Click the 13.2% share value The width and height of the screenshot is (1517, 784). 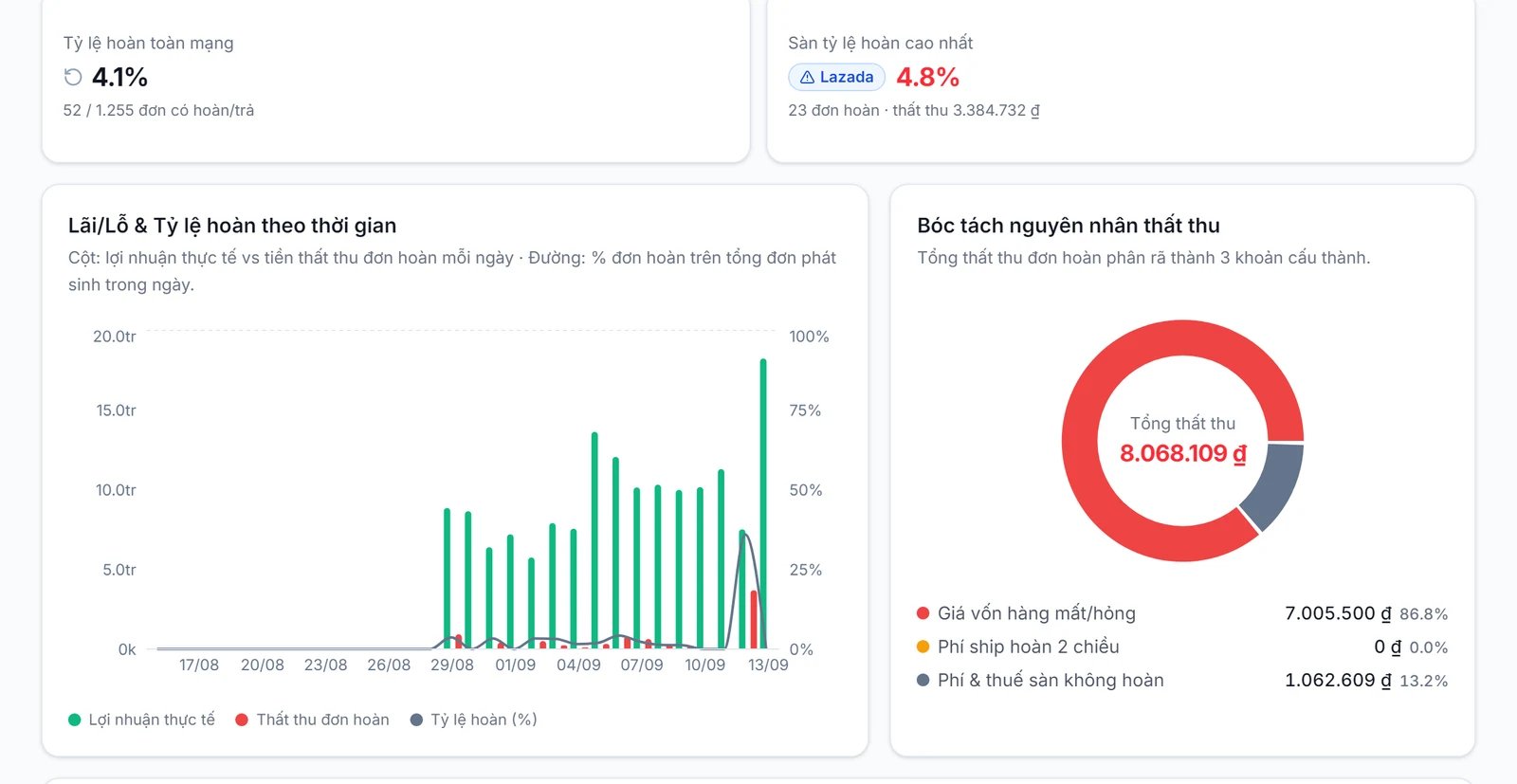click(x=1423, y=681)
